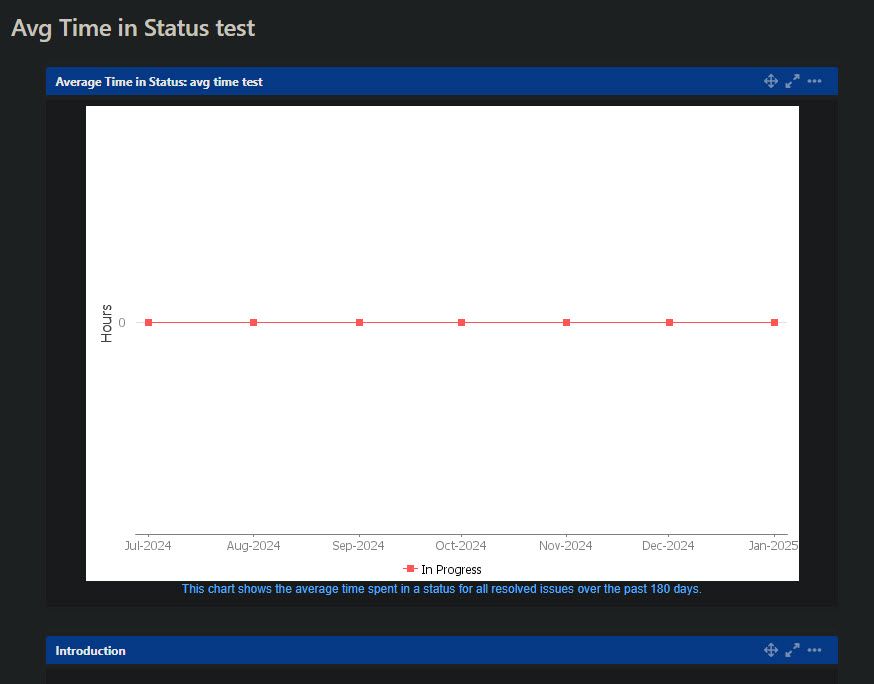Click the Dec-2024 data point marker

pyautogui.click(x=668, y=322)
